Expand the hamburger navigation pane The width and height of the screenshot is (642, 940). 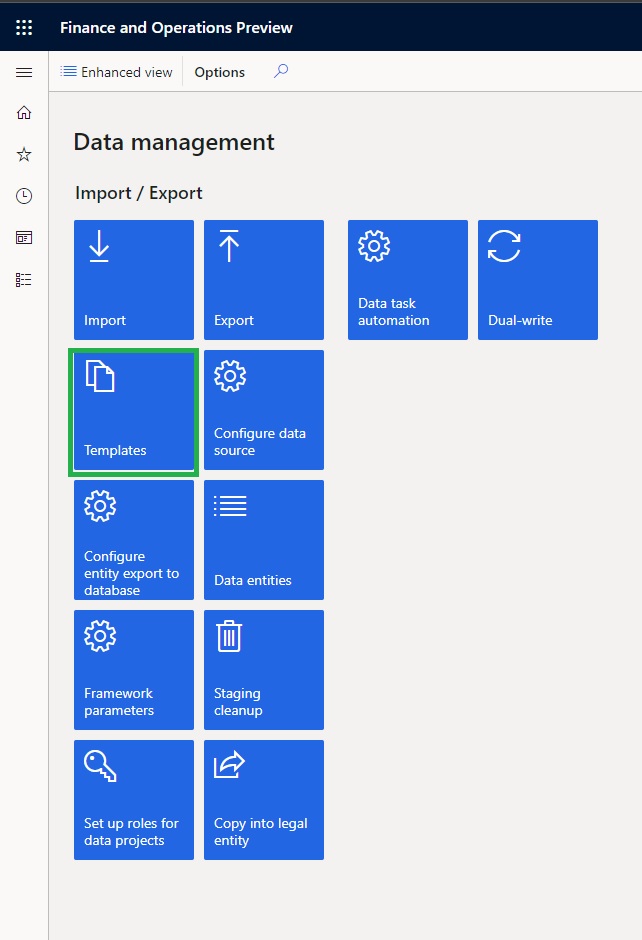[24, 72]
